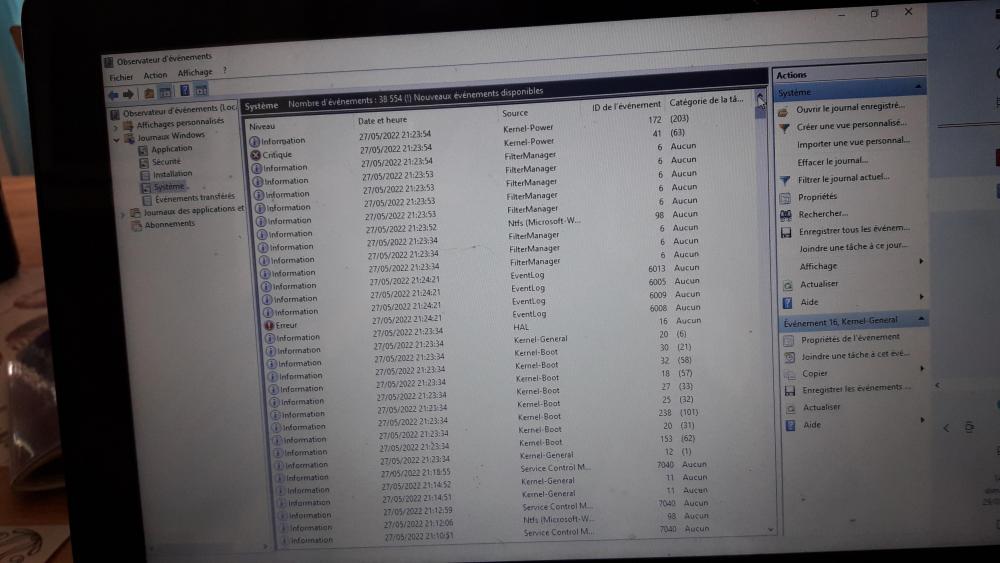Click the Erreur level icon on HAL row
Screen dimensions: 1000x563
click(x=269, y=325)
